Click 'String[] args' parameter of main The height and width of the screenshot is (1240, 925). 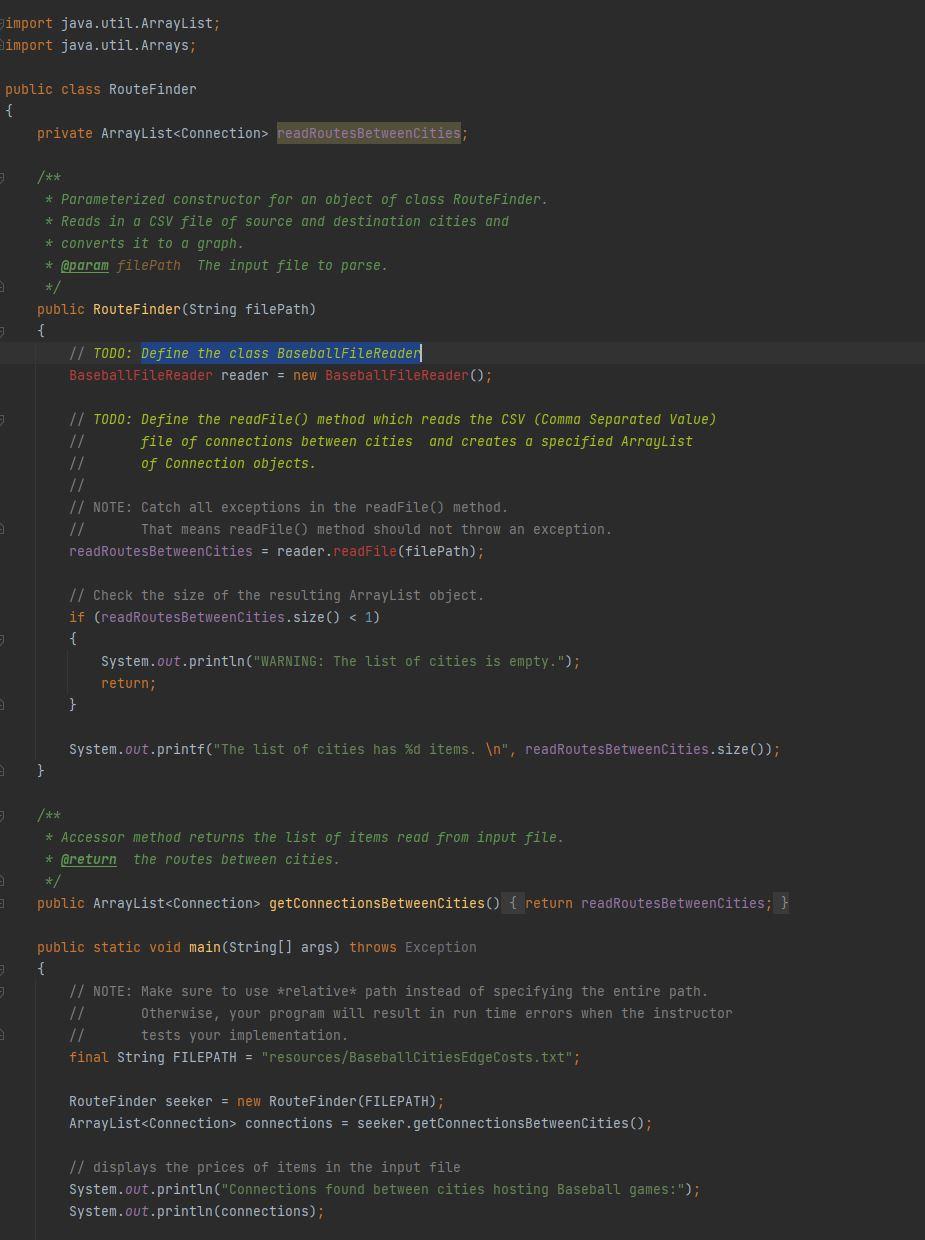click(281, 947)
